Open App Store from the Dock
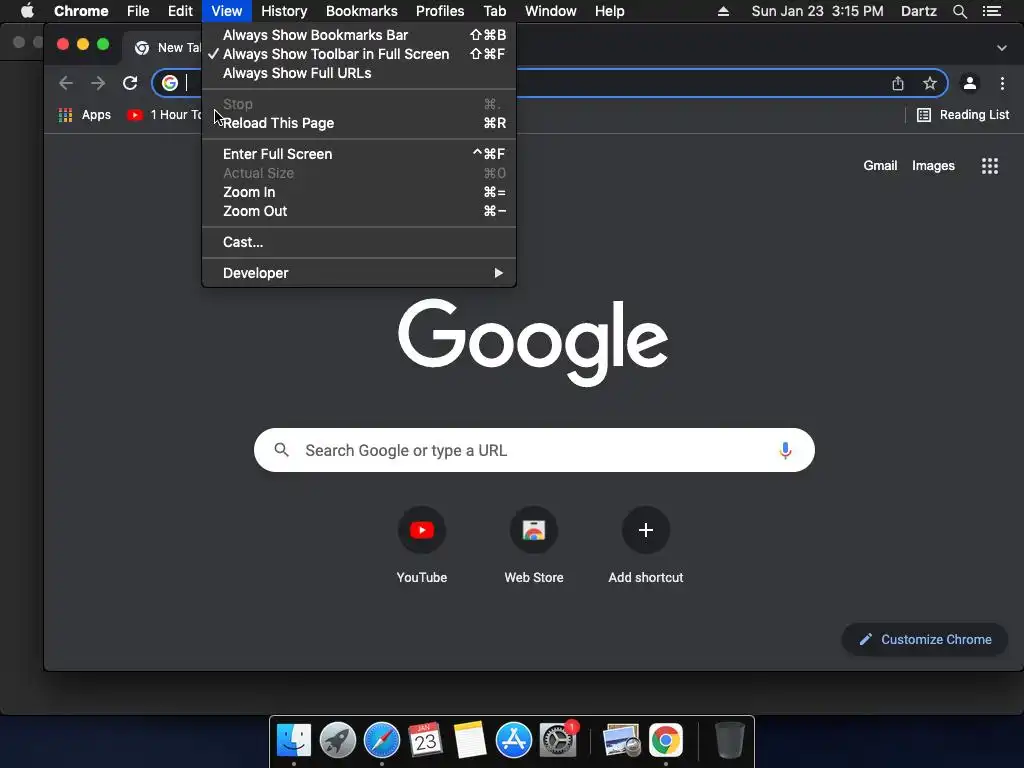 pos(513,740)
